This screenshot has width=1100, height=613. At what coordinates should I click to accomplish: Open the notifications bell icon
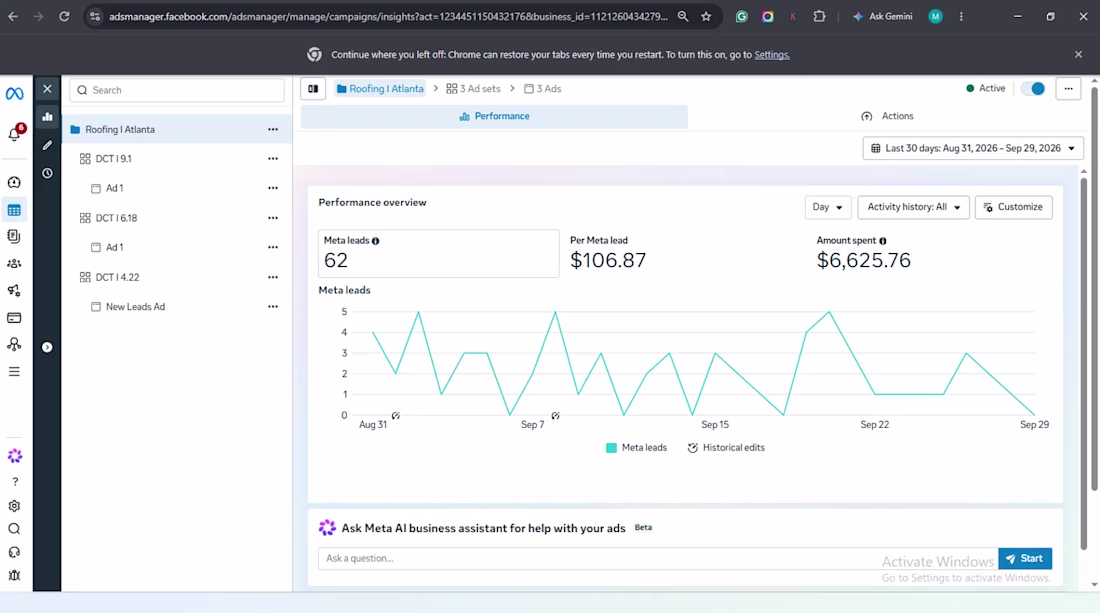click(14, 134)
